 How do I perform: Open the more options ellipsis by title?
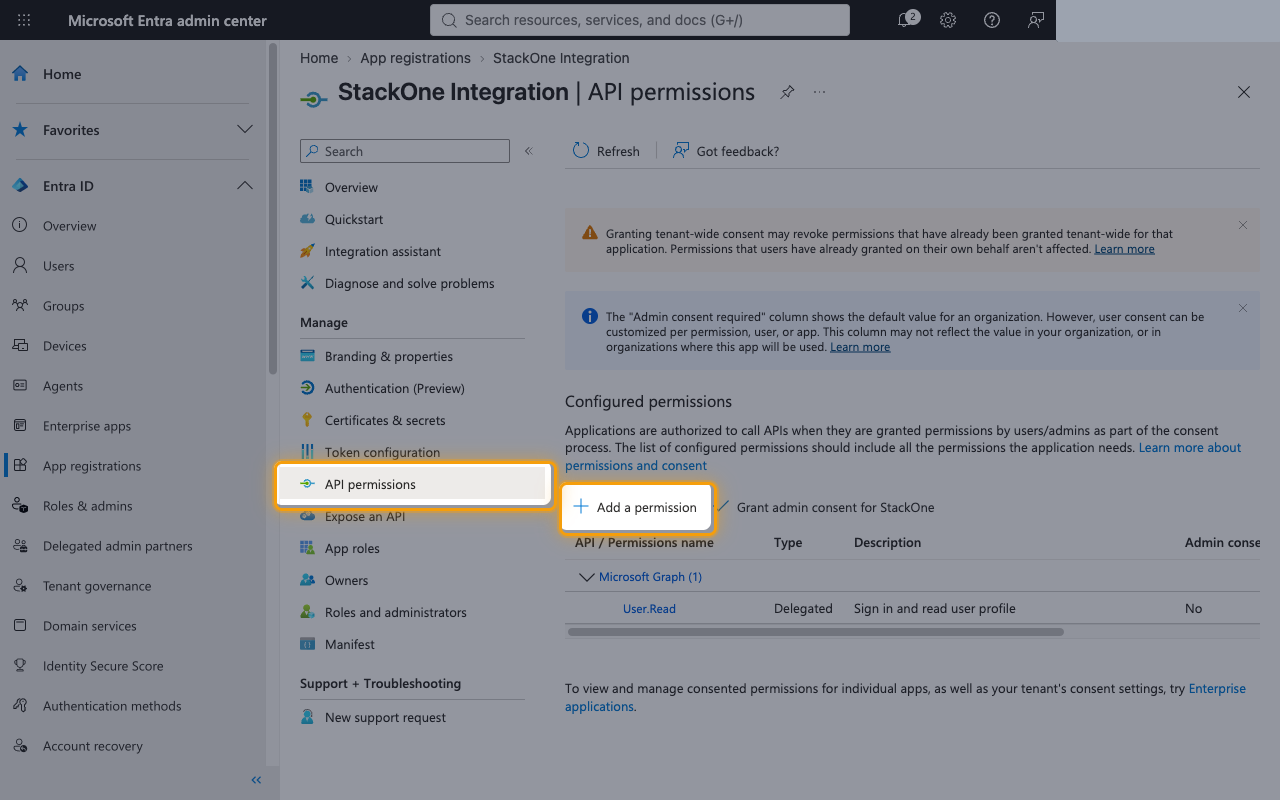[820, 92]
